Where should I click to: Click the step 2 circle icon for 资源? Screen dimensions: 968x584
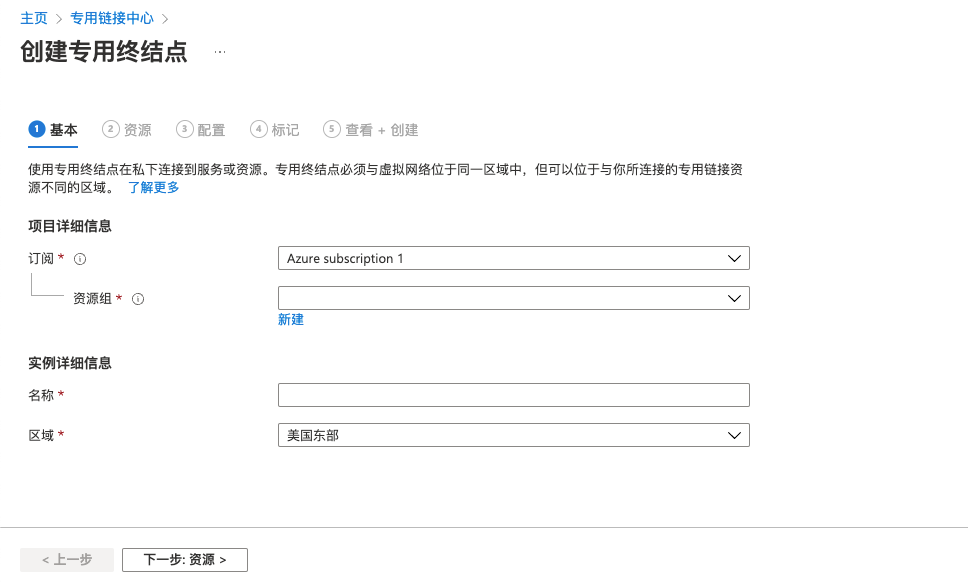[111, 129]
